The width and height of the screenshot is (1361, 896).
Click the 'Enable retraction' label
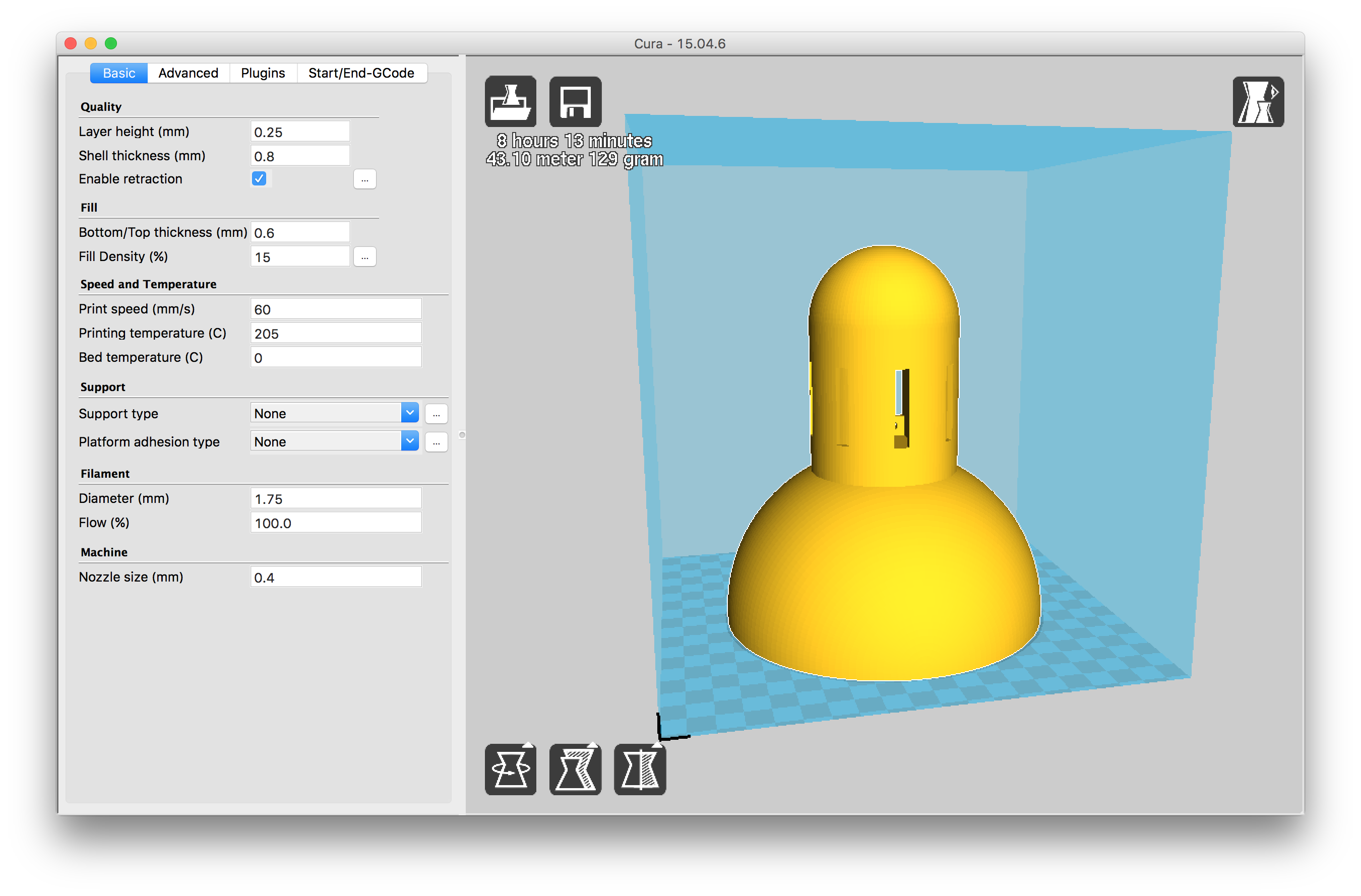point(131,179)
